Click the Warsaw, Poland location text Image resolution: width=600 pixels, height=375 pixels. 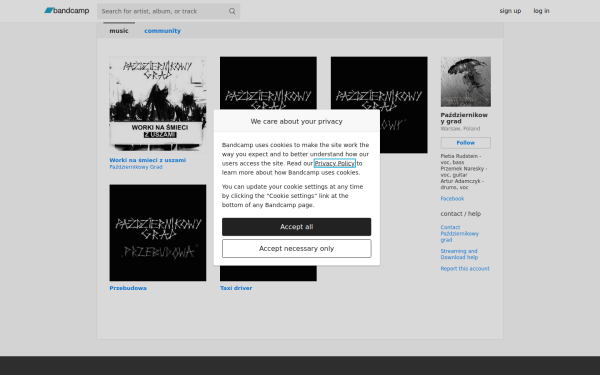460,129
